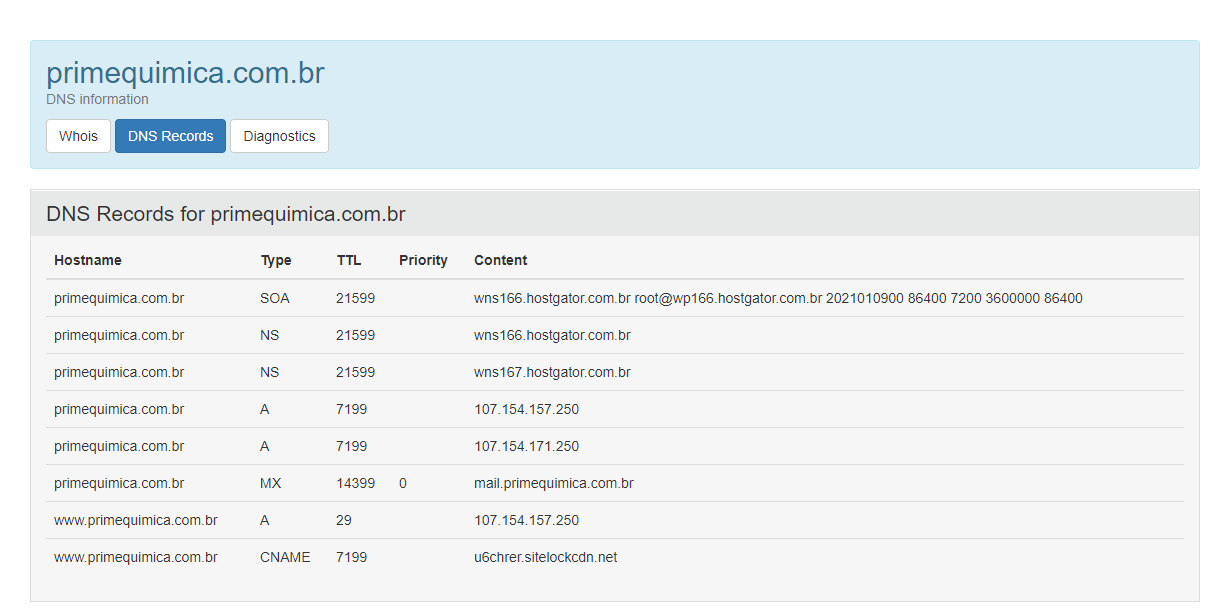Image resolution: width=1225 pixels, height=615 pixels.
Task: Click the 'DNS Records for primequimica.com.br' heading
Action: click(226, 214)
